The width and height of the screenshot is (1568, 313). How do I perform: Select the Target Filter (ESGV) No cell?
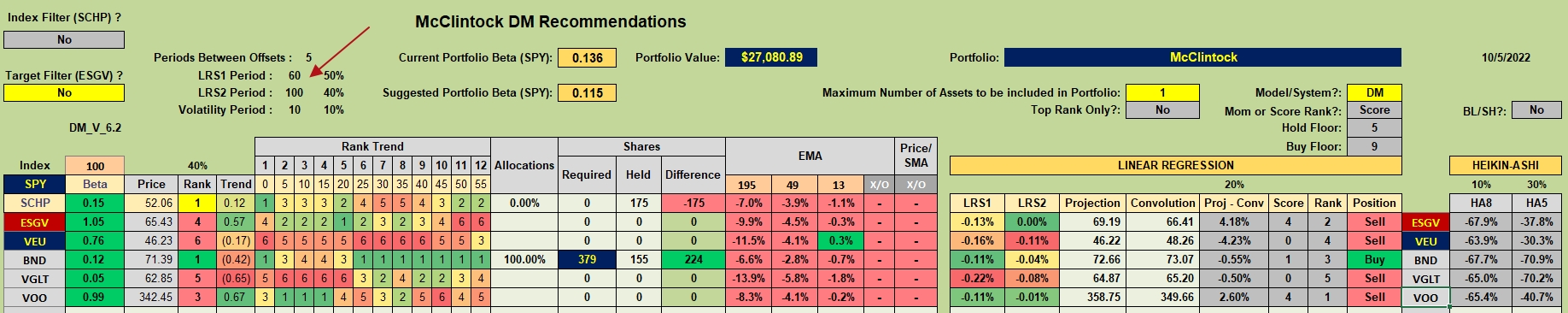pyautogui.click(x=64, y=92)
